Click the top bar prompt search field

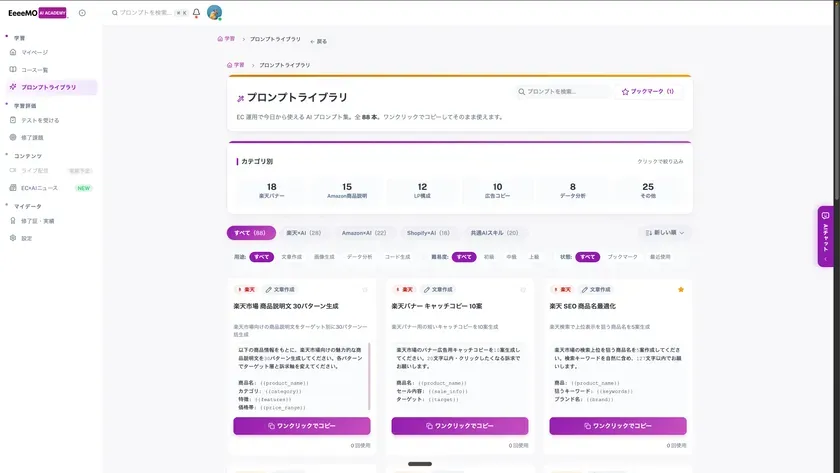(x=149, y=13)
